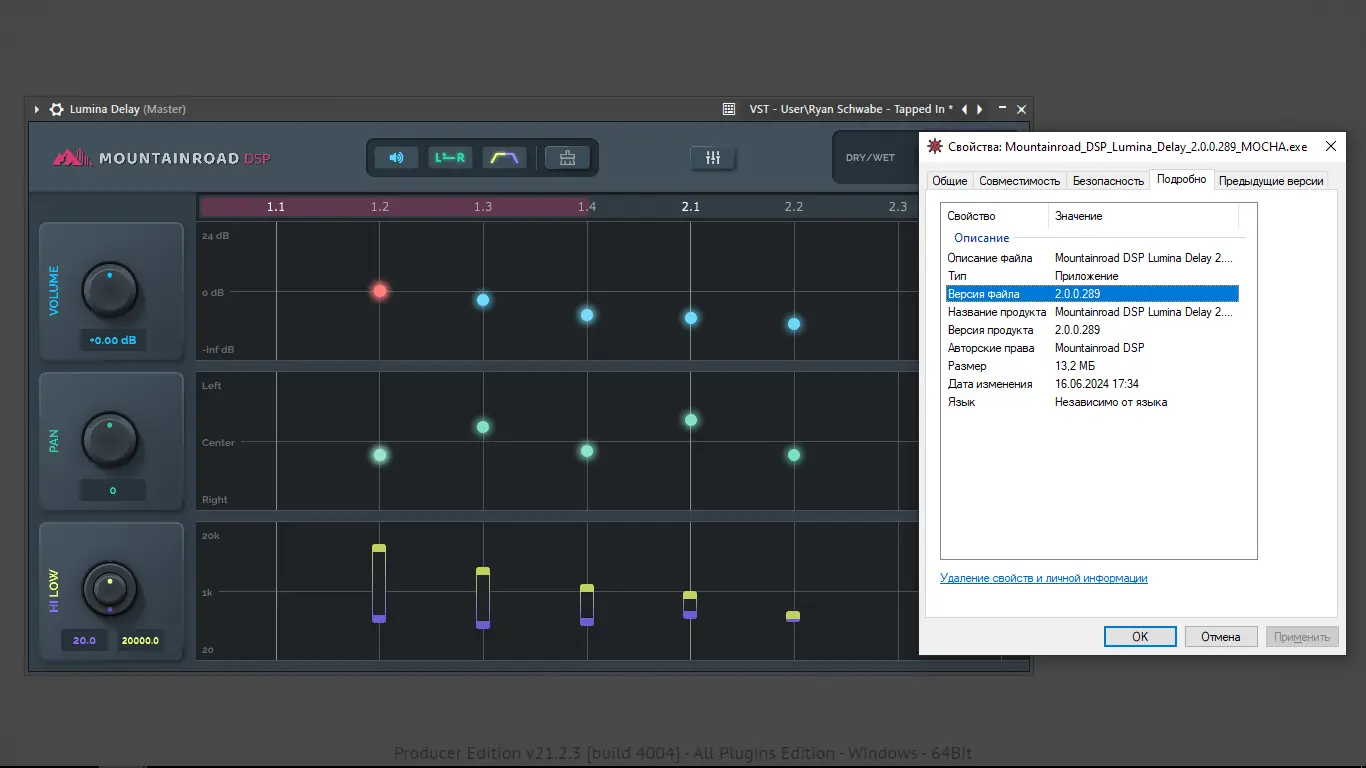Click the next preset arrow

(x=978, y=109)
